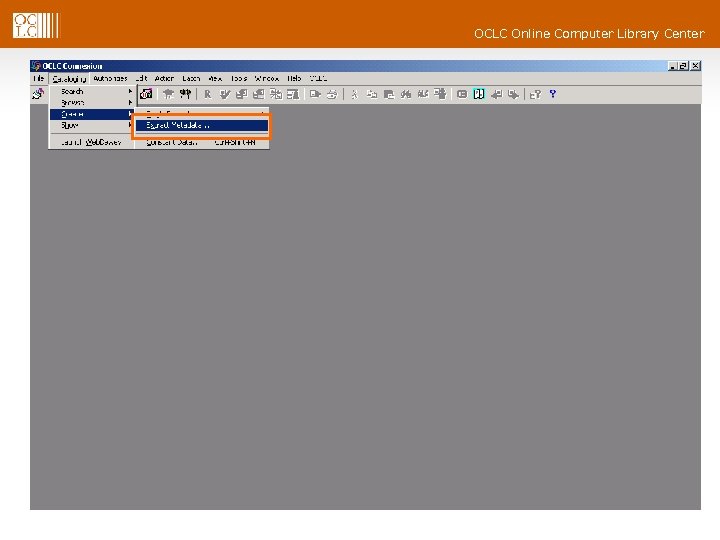
Task: Expand the Single Record submenu arrow
Action: (x=263, y=113)
